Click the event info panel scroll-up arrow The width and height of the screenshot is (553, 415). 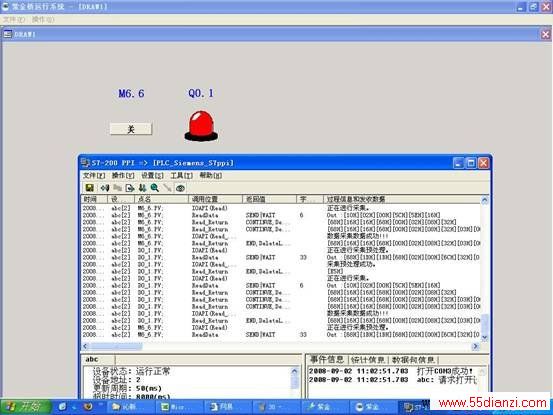pos(482,371)
